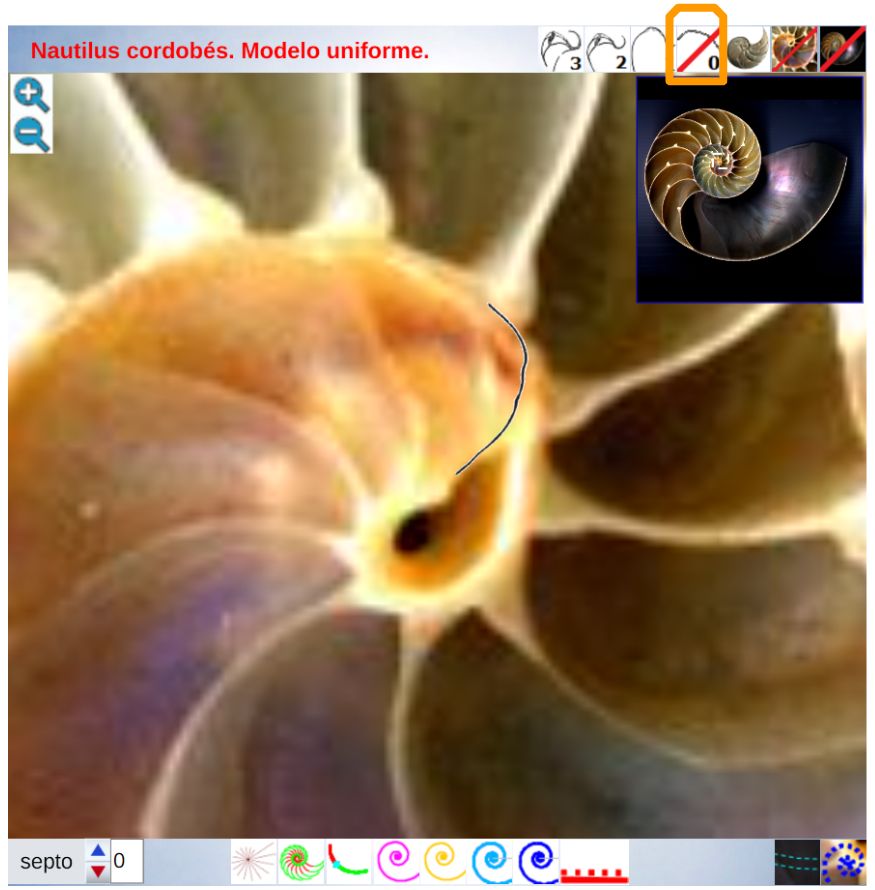Select the cyan dashed curves icon

[x=797, y=862]
